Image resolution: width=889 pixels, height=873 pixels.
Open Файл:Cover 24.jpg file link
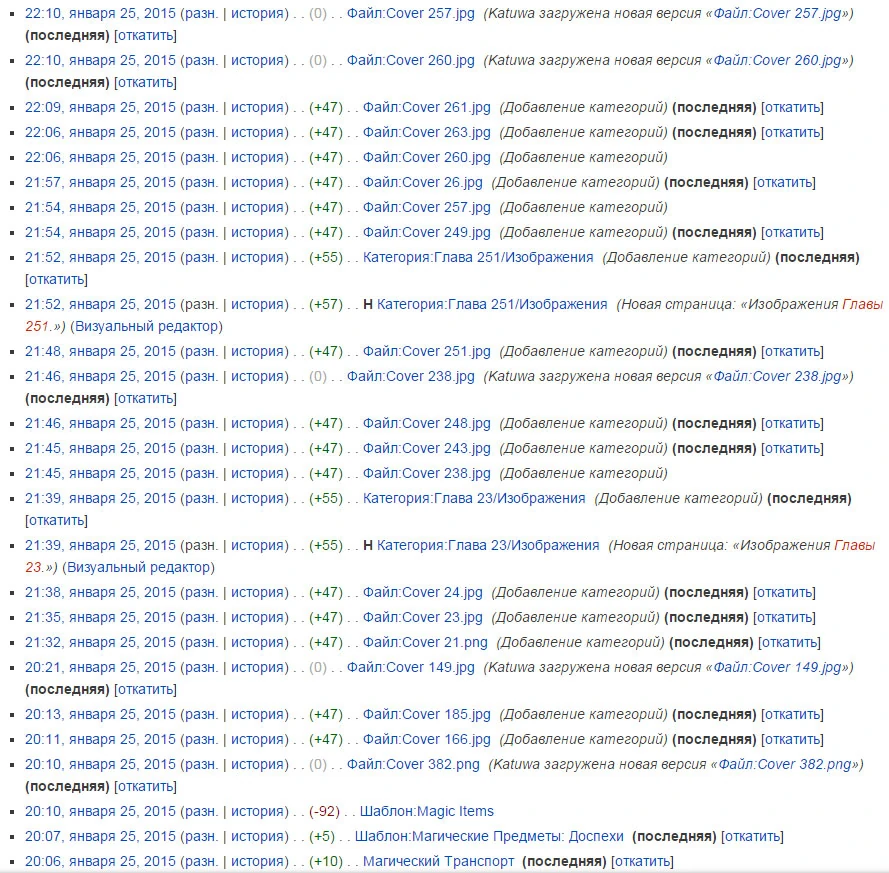(422, 592)
